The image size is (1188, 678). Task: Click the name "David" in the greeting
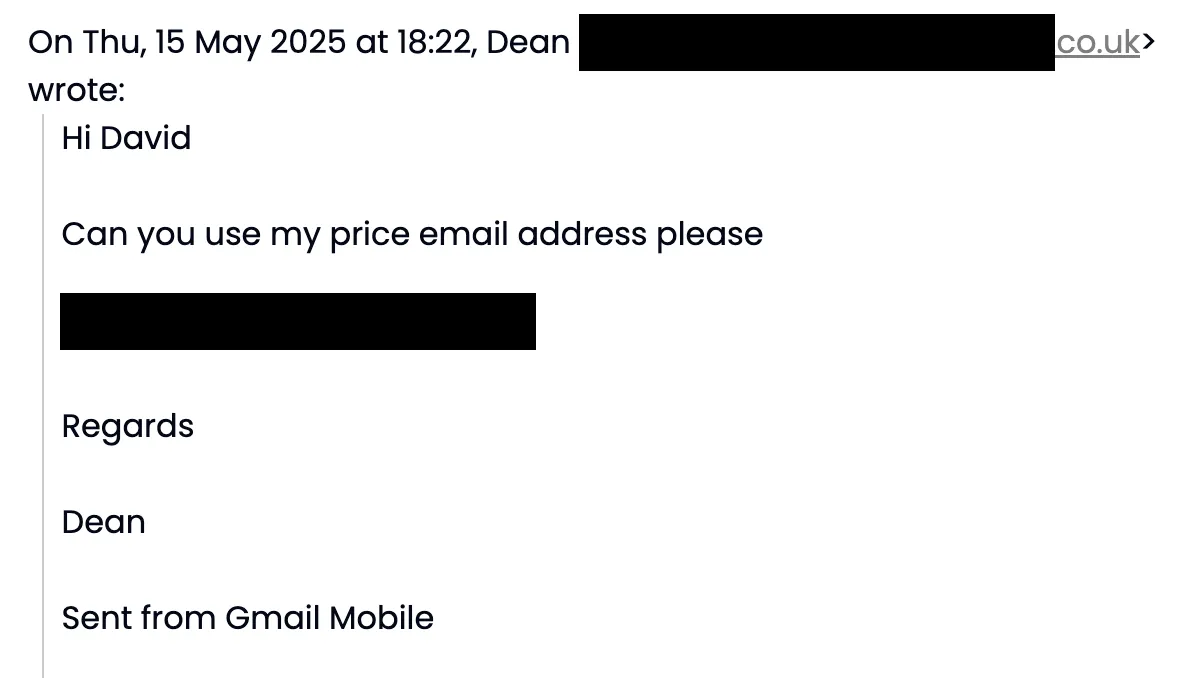coord(145,138)
